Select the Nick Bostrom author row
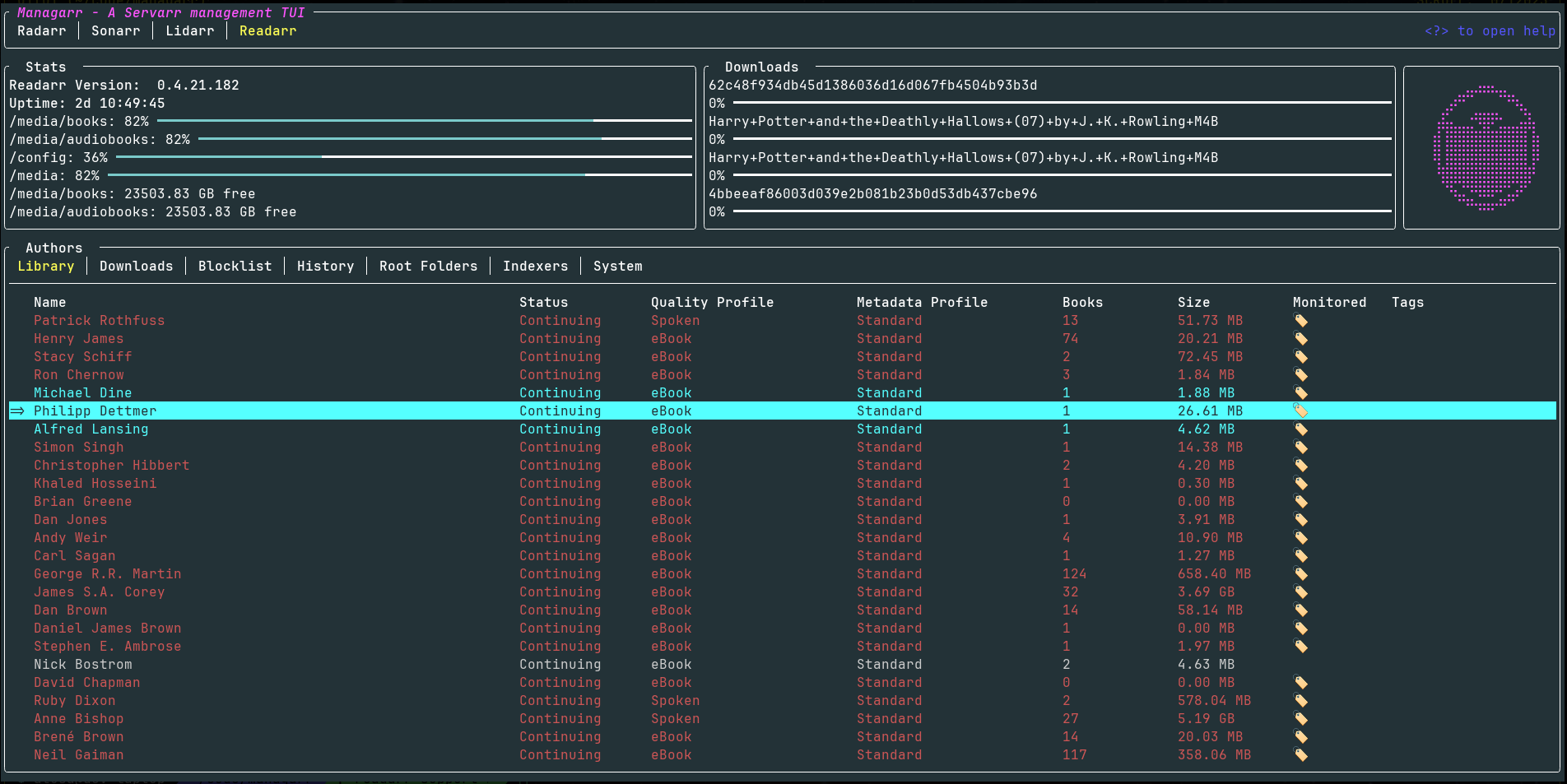1567x784 pixels. click(783, 665)
